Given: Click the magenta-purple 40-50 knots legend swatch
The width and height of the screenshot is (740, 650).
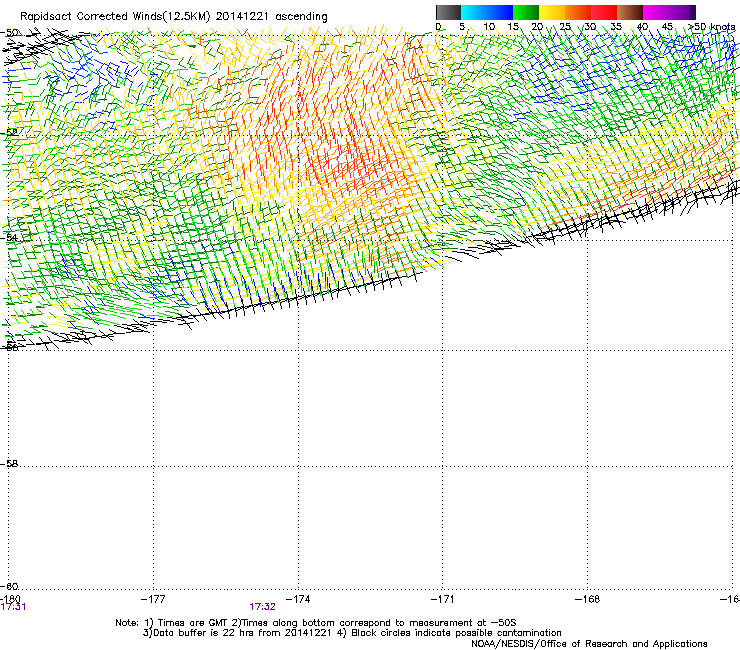Looking at the screenshot, I should click(669, 12).
